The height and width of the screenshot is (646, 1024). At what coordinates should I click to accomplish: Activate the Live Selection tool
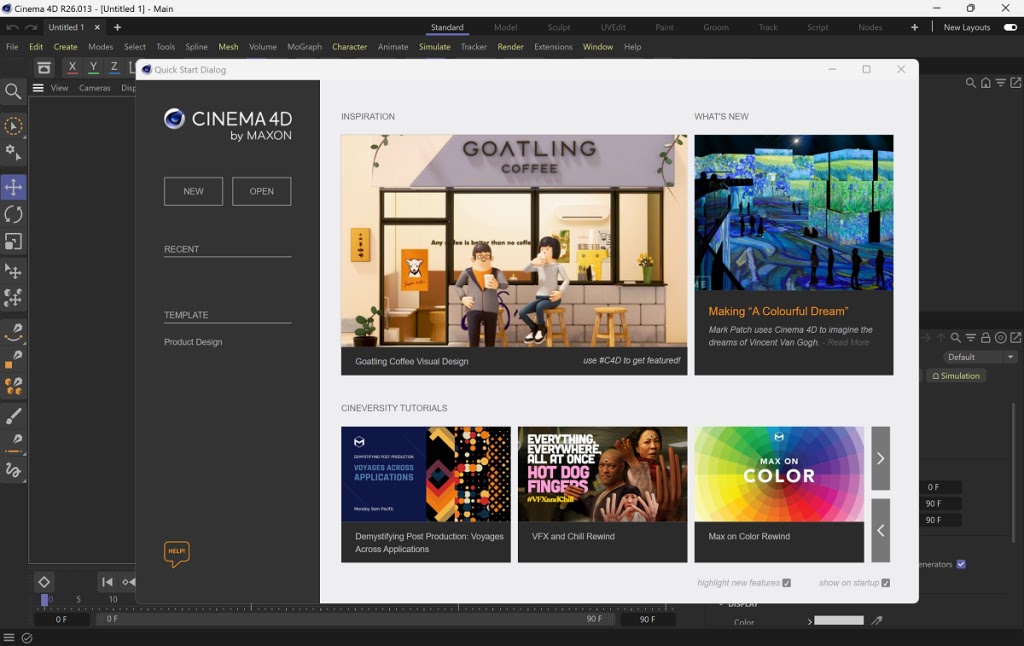tap(13, 126)
